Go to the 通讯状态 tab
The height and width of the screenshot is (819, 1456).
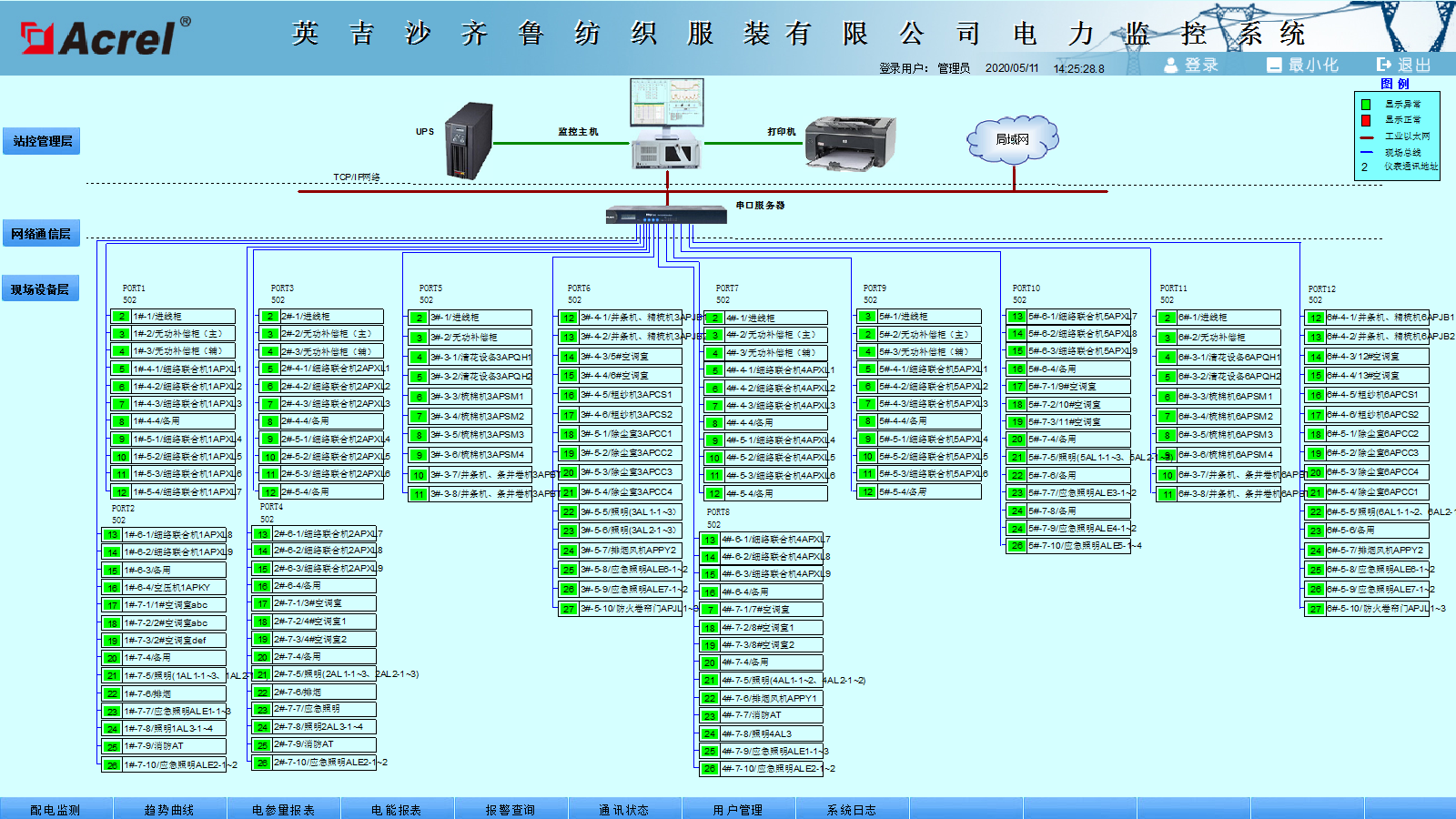click(624, 809)
